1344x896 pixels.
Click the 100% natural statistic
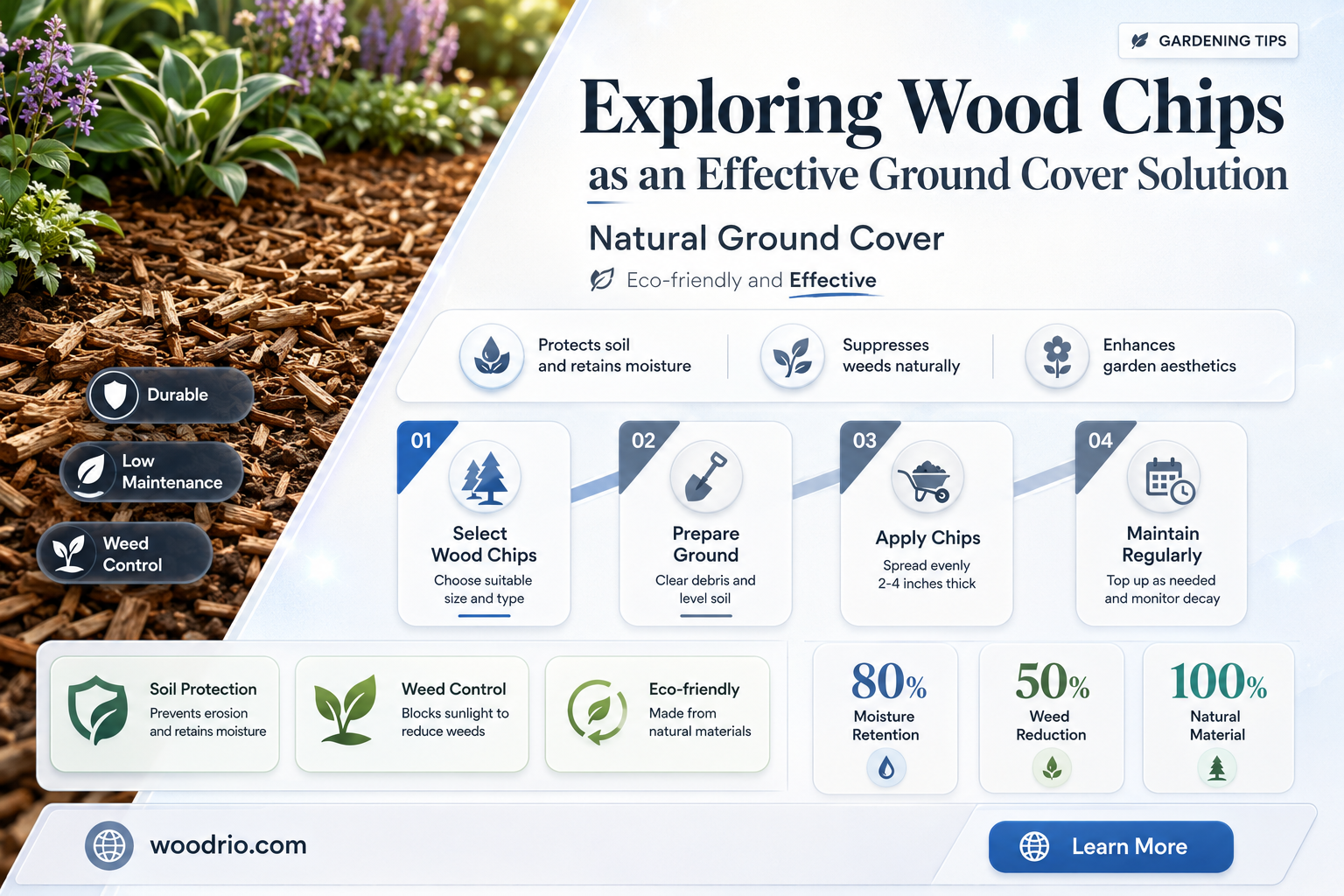click(x=1218, y=681)
